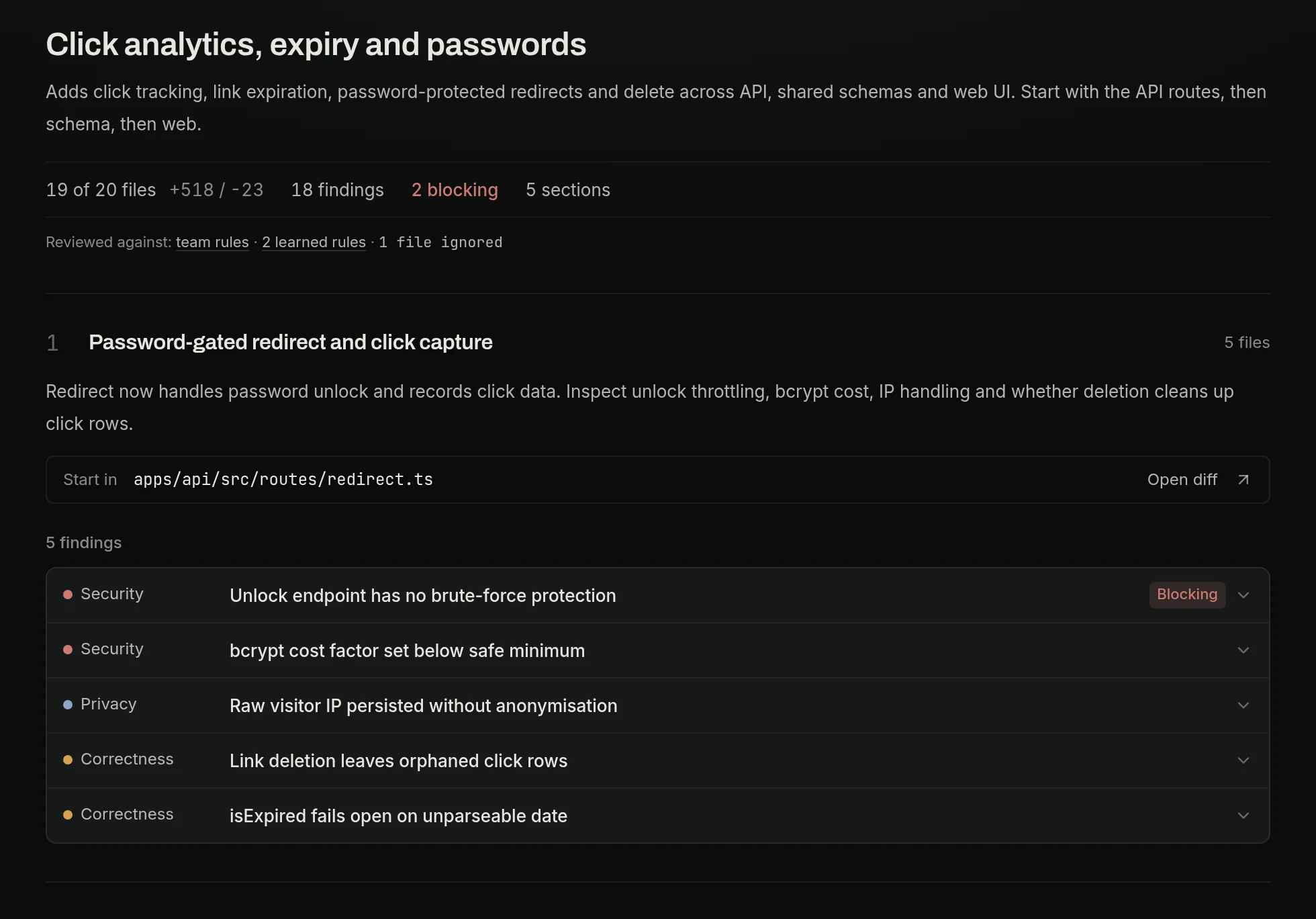Click the orange dot beside Link deletion finding
The height and width of the screenshot is (919, 1316).
click(68, 760)
